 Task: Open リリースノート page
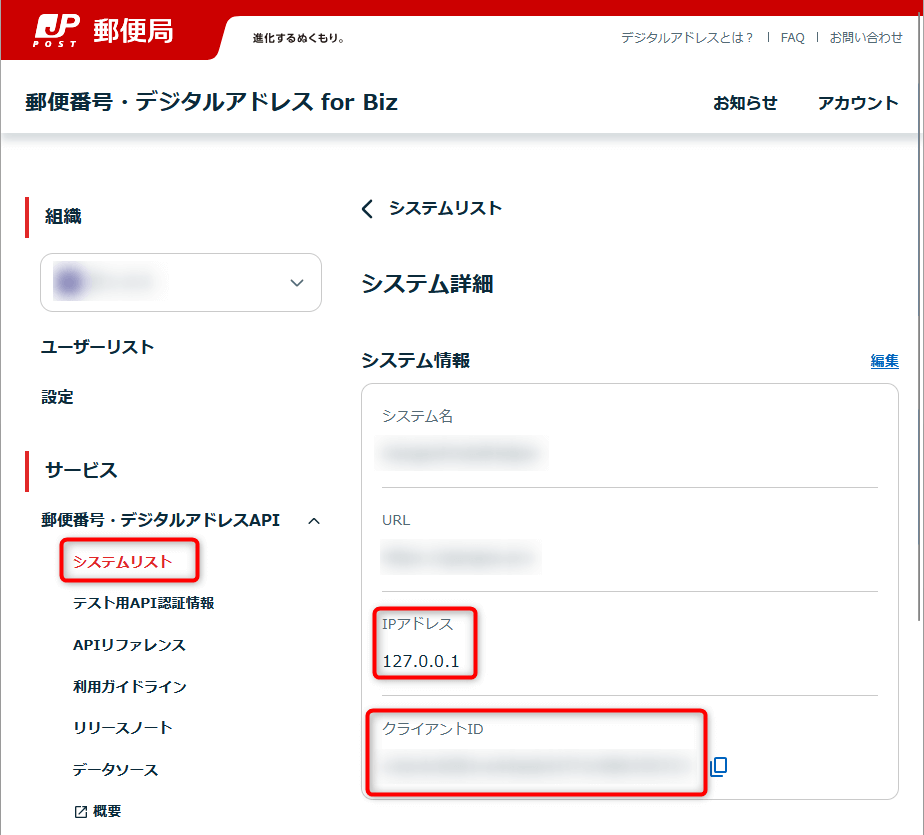pos(123,728)
